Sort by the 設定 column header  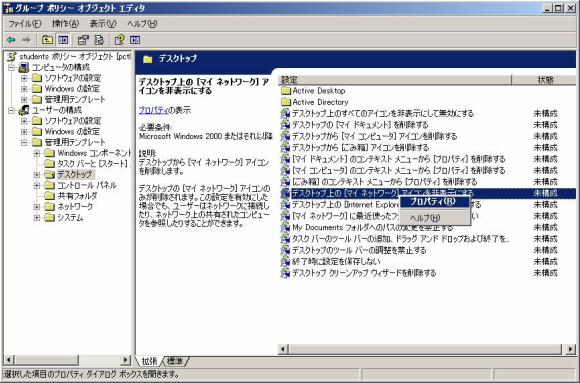coord(395,80)
